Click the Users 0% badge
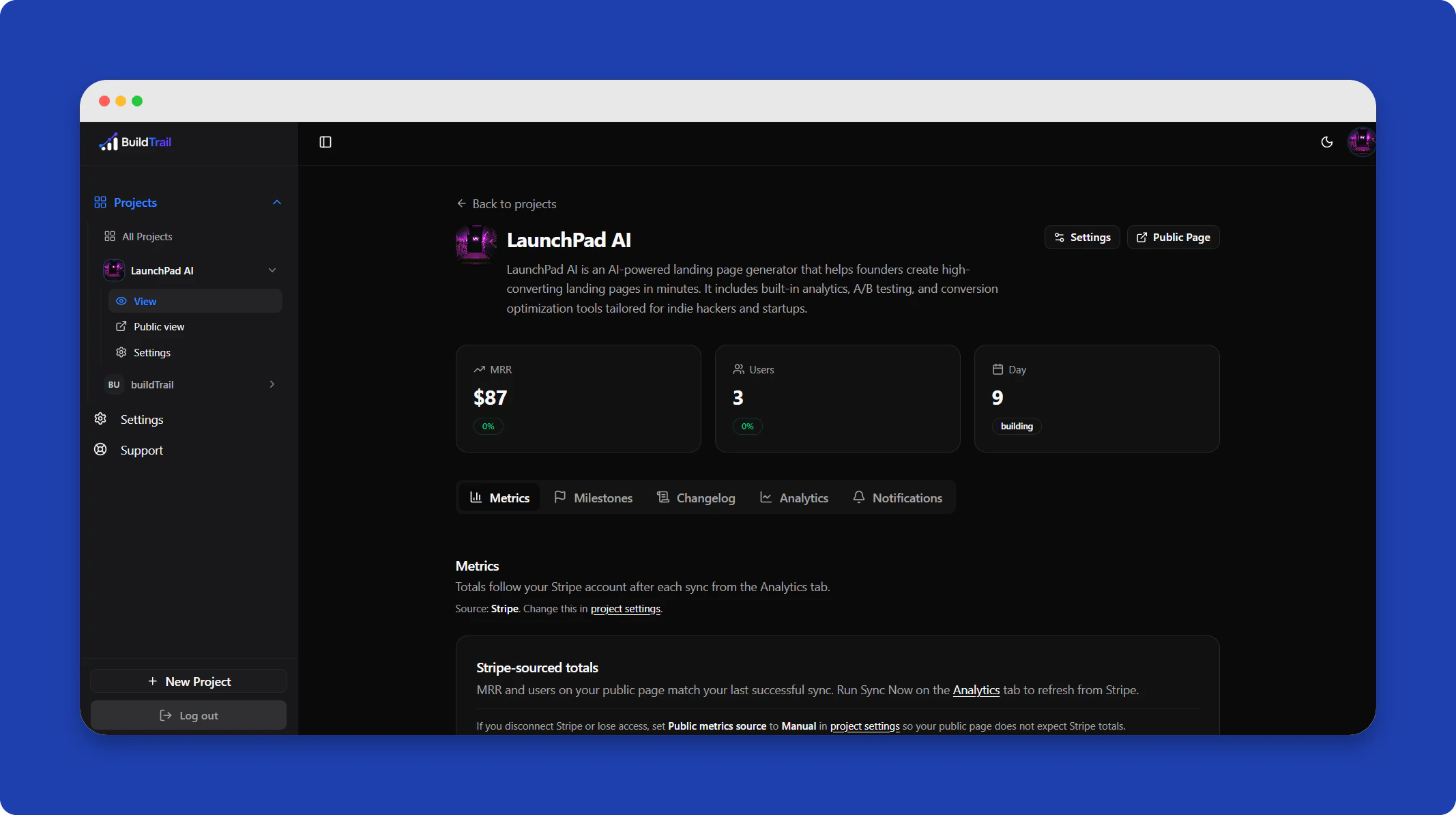Screen dimensions: 1456x815 [x=748, y=427]
